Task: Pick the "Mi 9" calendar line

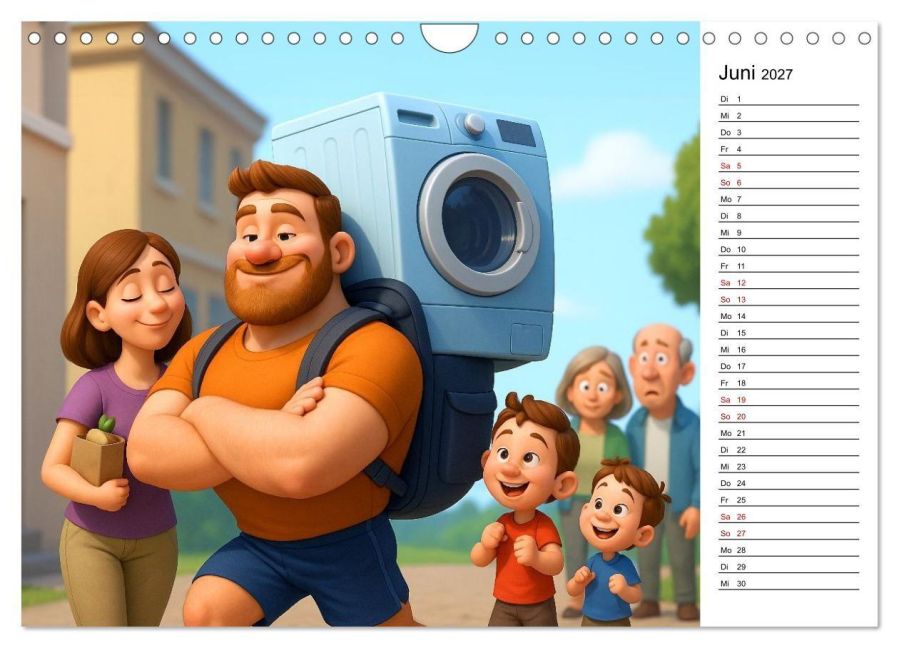Action: tap(789, 233)
